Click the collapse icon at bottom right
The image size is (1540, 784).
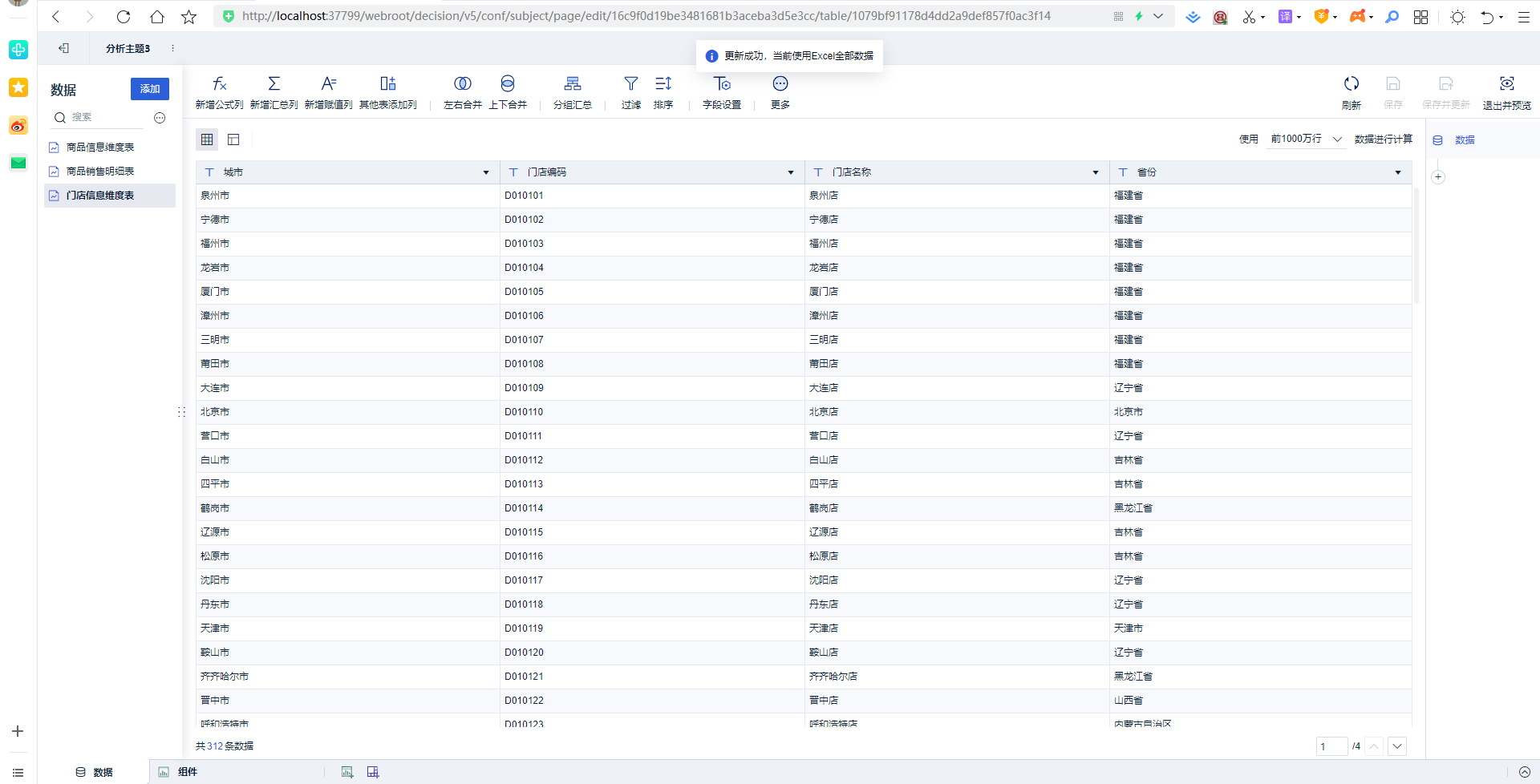[1525, 772]
